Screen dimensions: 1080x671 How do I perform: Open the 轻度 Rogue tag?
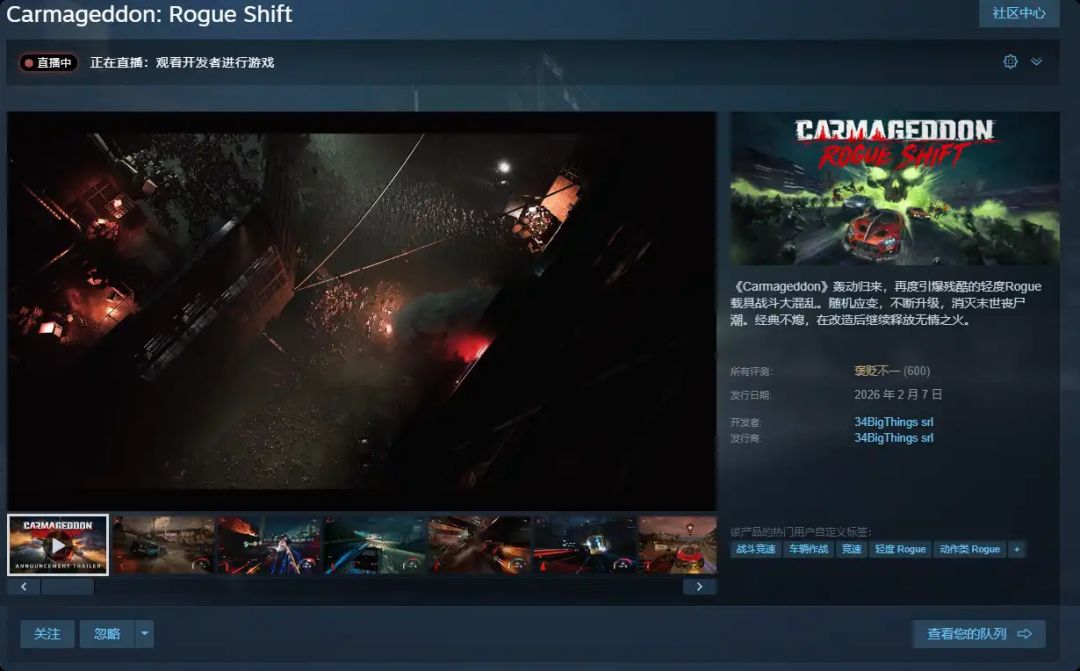pyautogui.click(x=900, y=549)
